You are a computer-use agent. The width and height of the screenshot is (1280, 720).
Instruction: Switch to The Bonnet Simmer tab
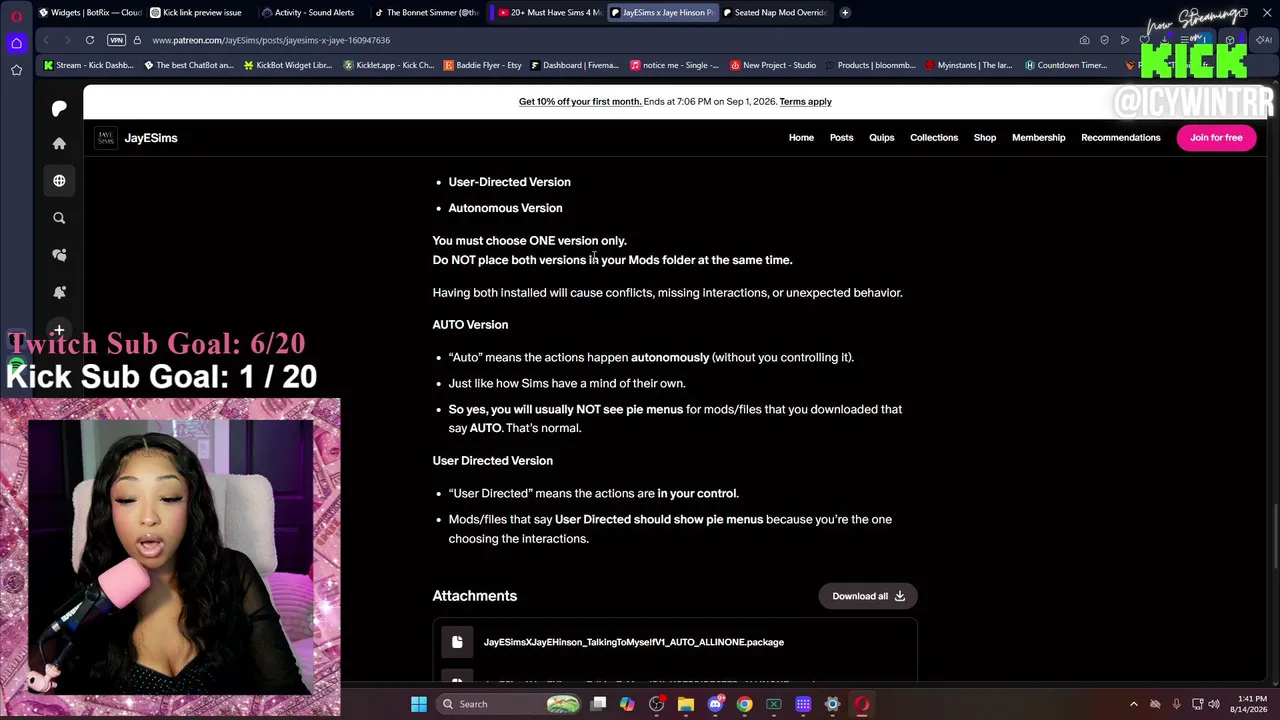point(427,13)
